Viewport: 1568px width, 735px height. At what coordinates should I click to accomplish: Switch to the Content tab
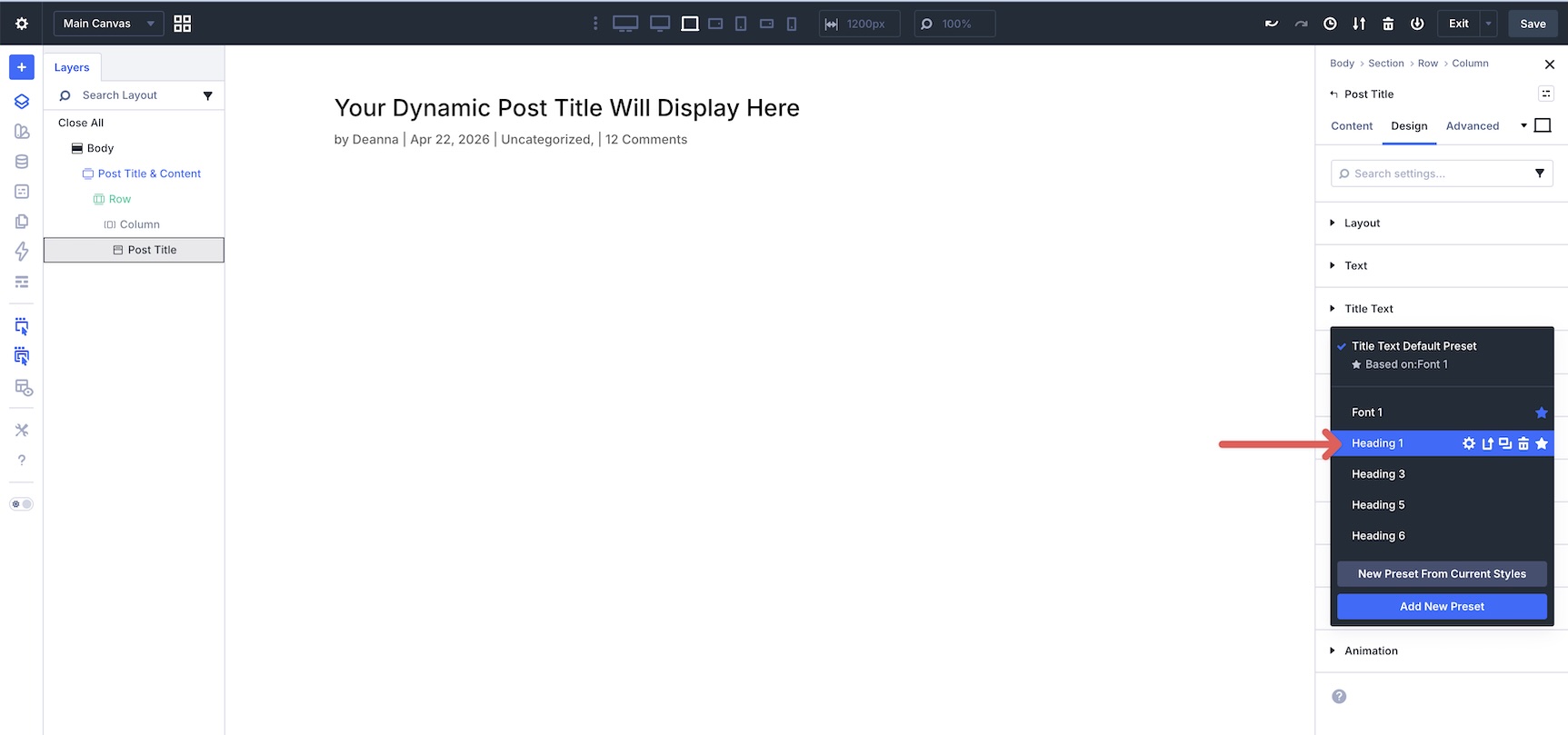tap(1352, 126)
